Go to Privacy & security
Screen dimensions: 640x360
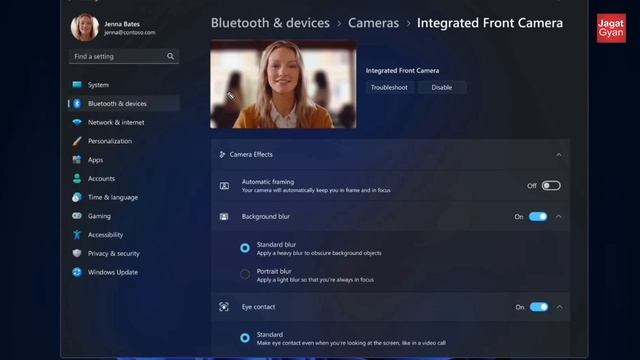[x=124, y=253]
